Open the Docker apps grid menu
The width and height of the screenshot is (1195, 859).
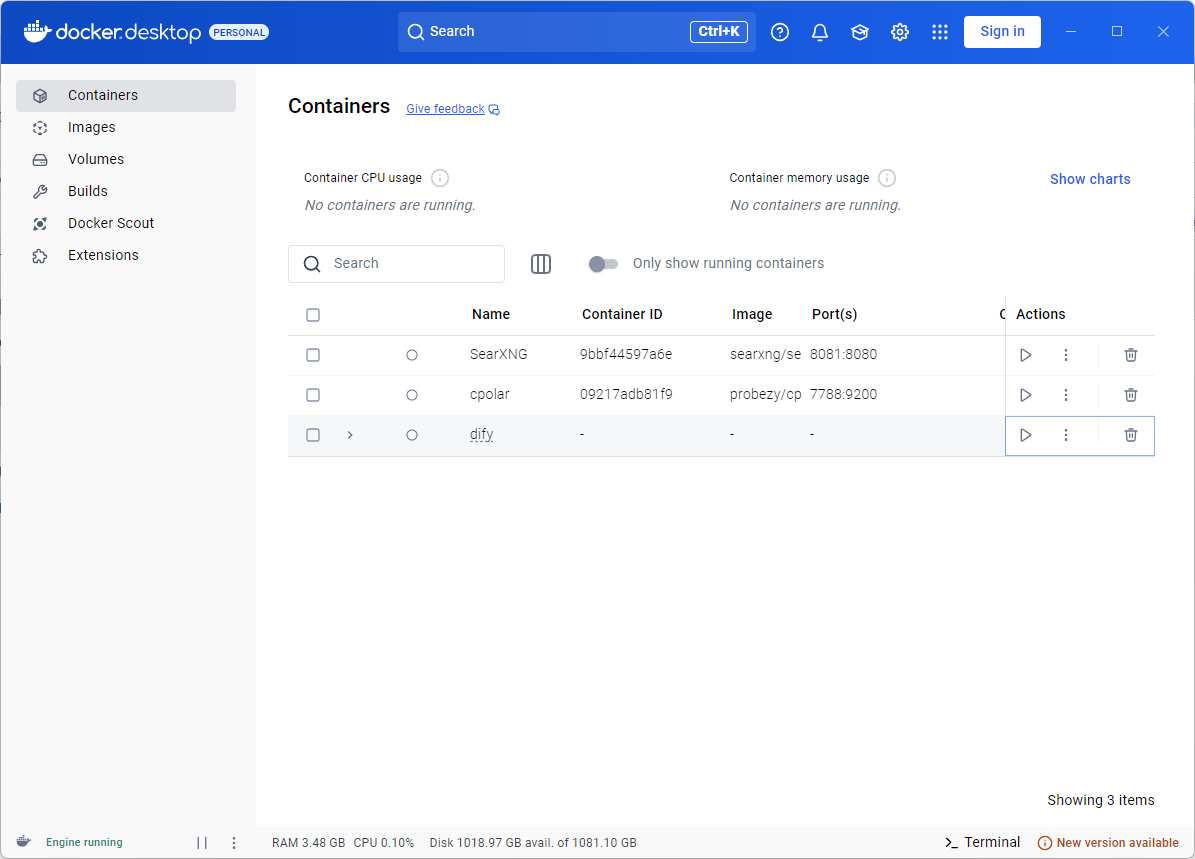[940, 32]
